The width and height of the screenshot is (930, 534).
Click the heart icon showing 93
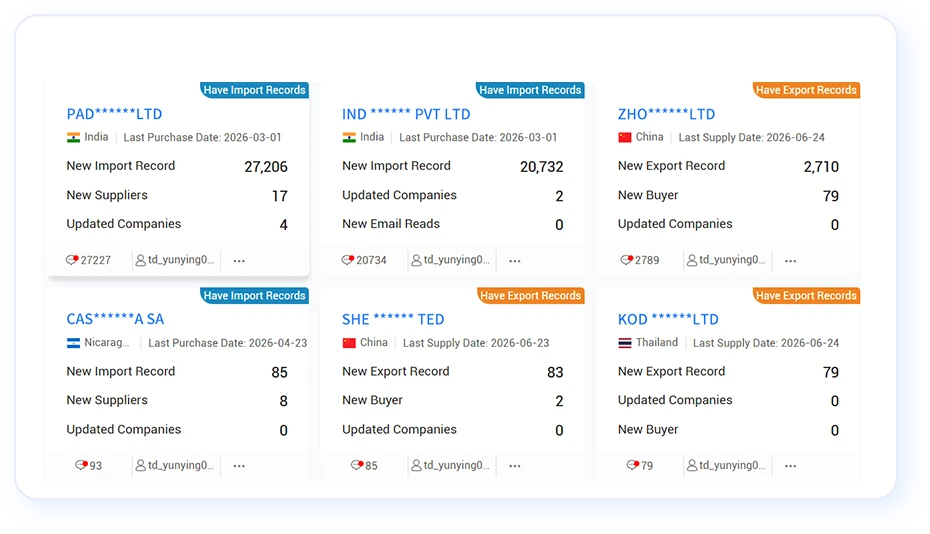click(x=81, y=465)
